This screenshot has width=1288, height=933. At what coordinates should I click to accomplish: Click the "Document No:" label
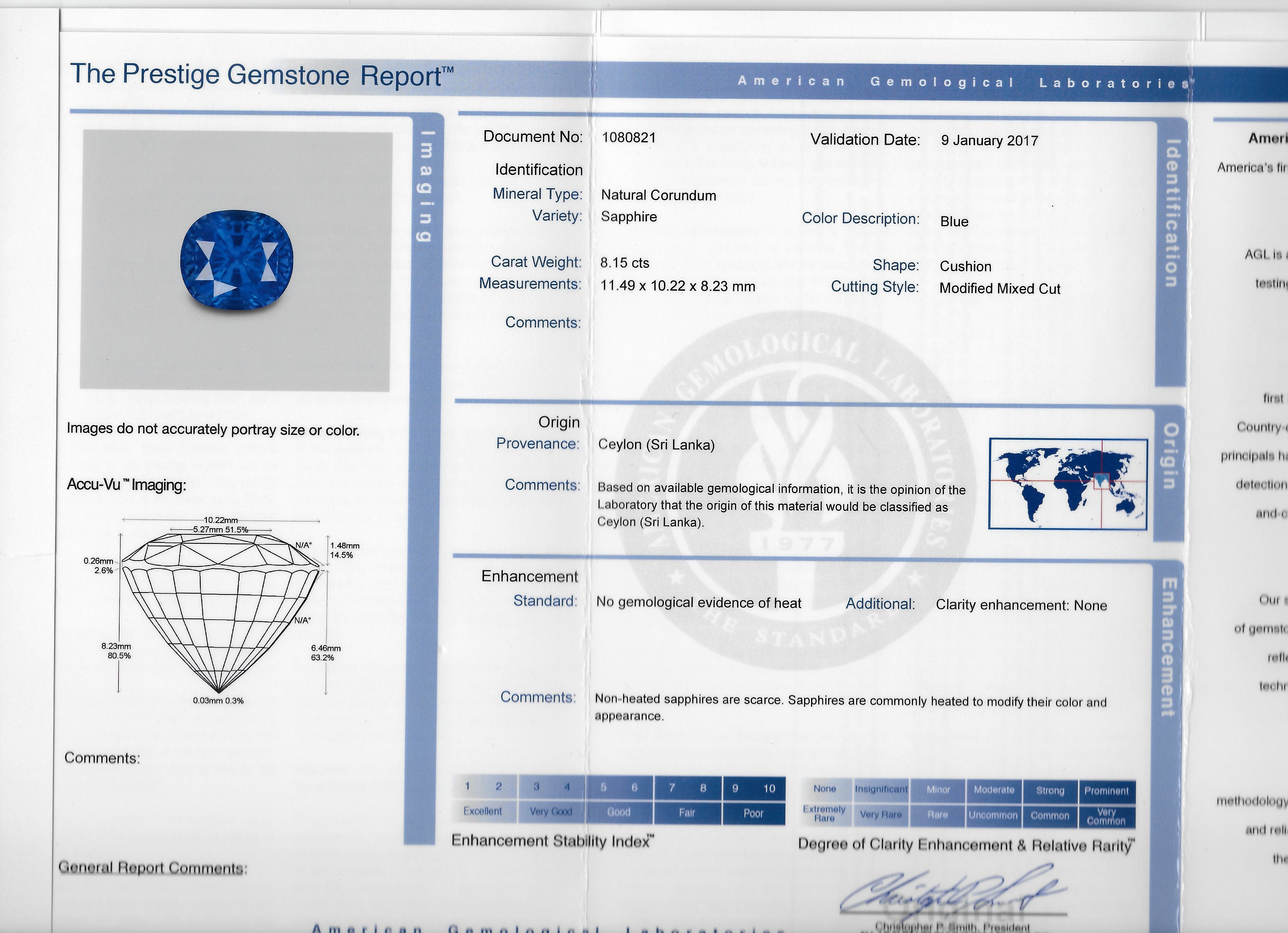533,136
